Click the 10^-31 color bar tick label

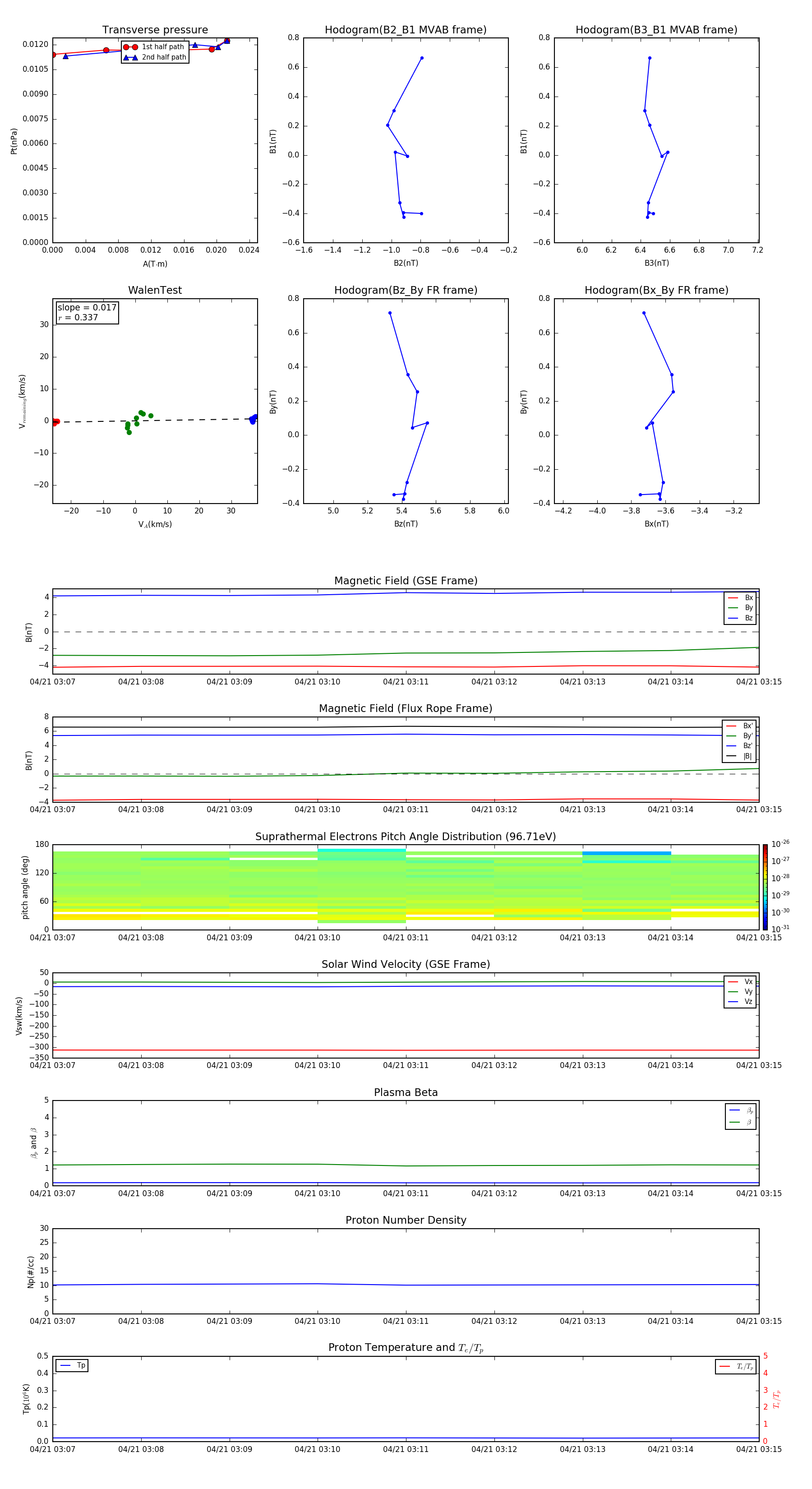780,929
